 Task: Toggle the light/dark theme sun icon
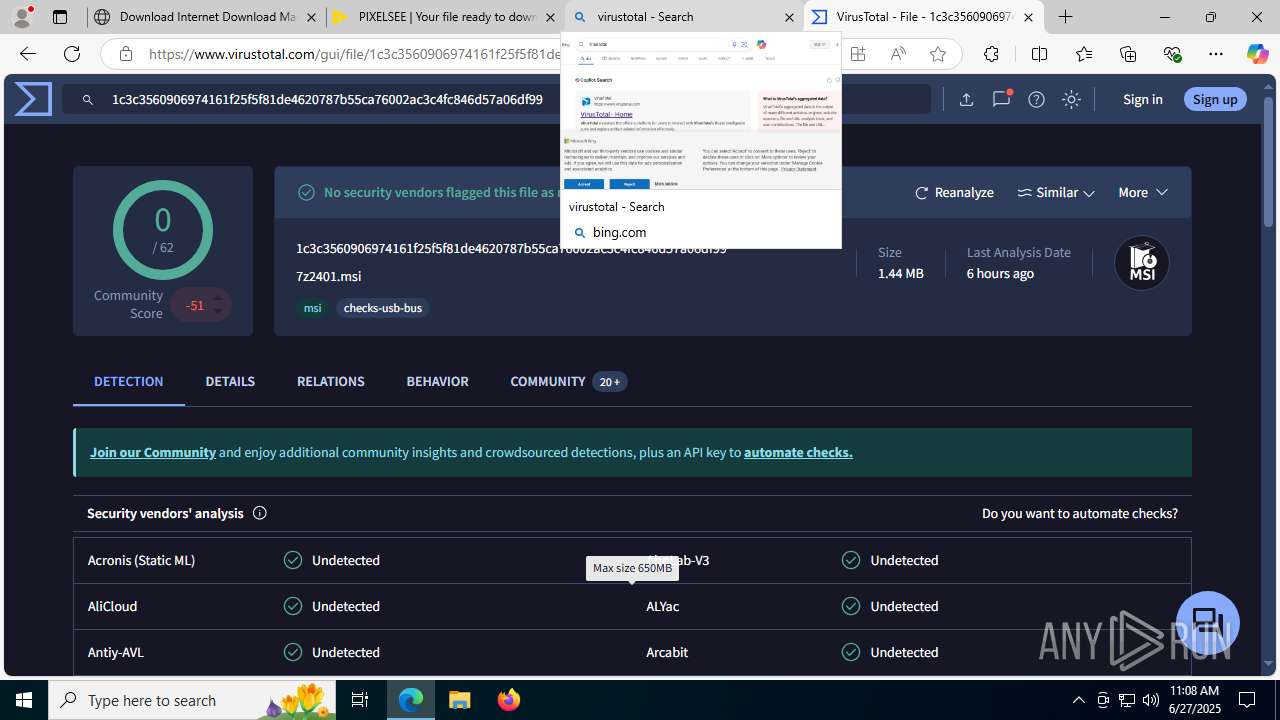1071,99
